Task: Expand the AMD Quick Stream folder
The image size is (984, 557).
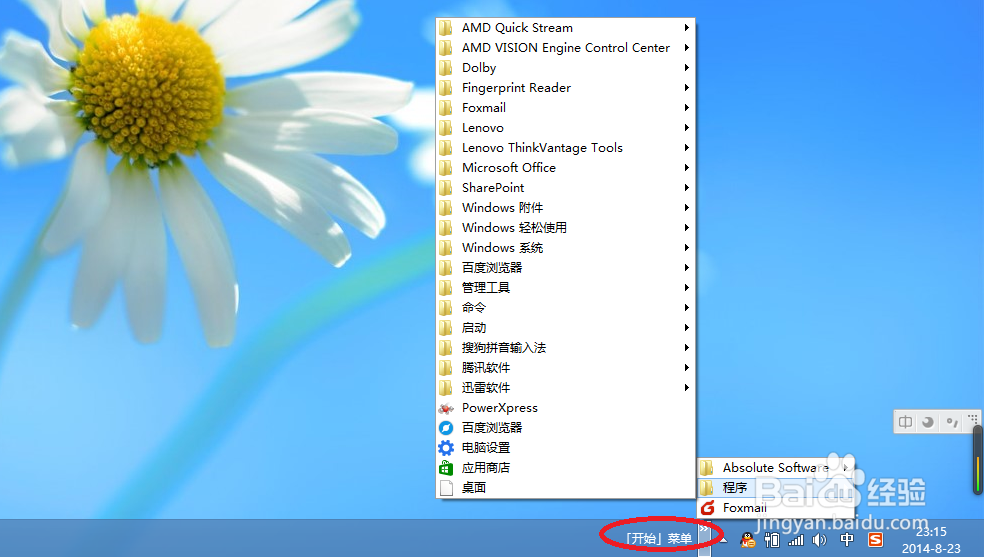Action: click(565, 28)
